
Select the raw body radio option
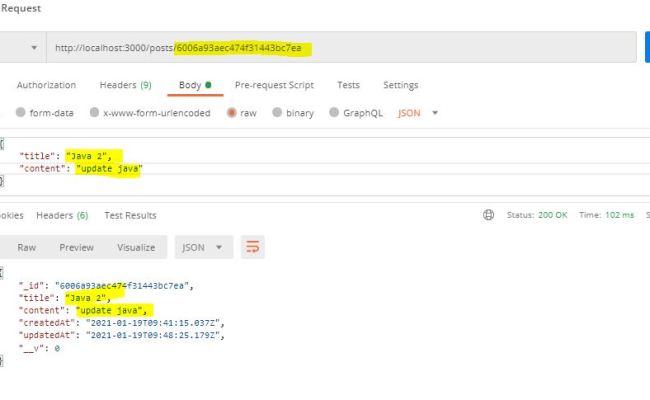point(231,112)
